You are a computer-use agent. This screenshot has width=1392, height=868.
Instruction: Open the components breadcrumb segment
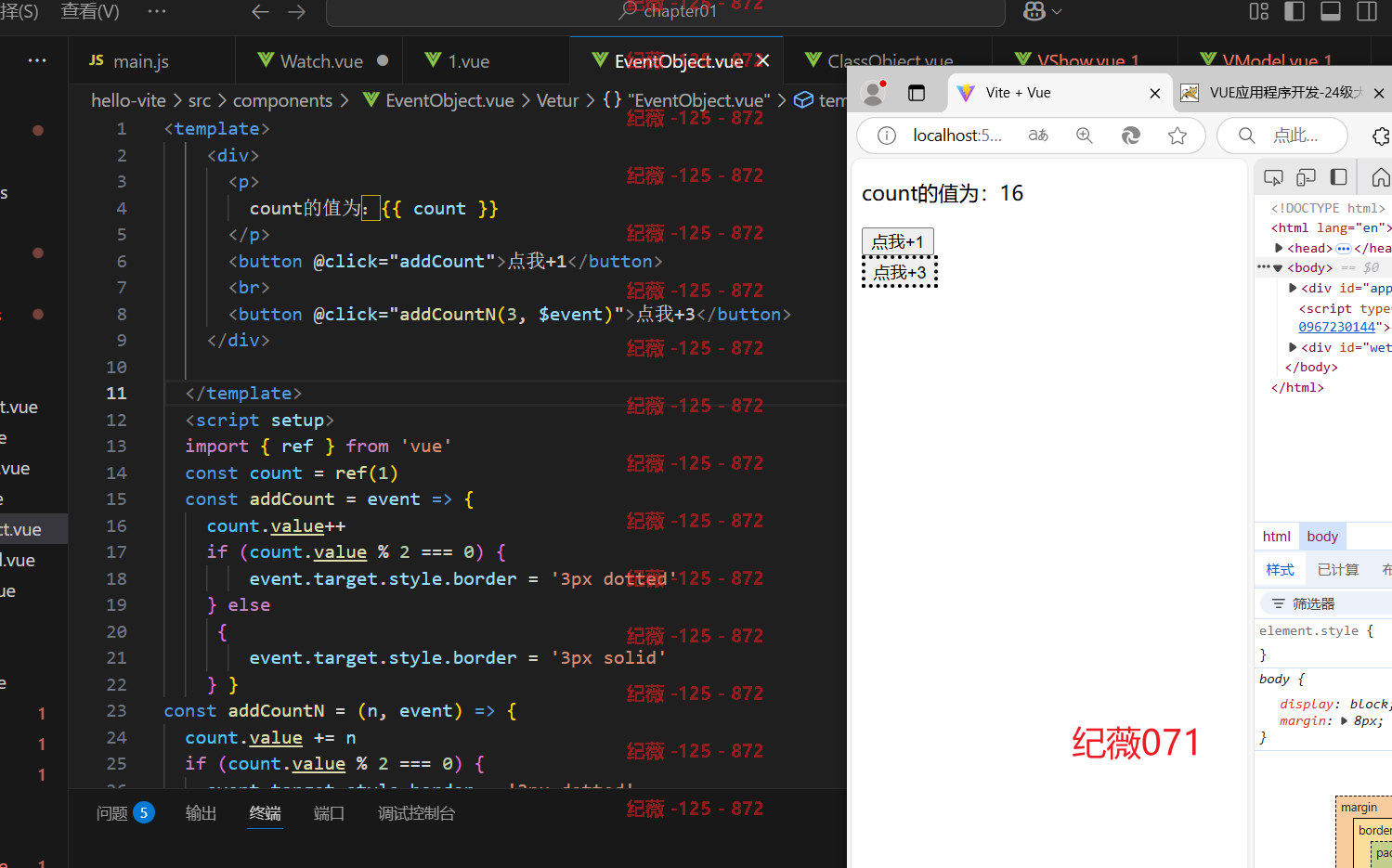pyautogui.click(x=282, y=100)
